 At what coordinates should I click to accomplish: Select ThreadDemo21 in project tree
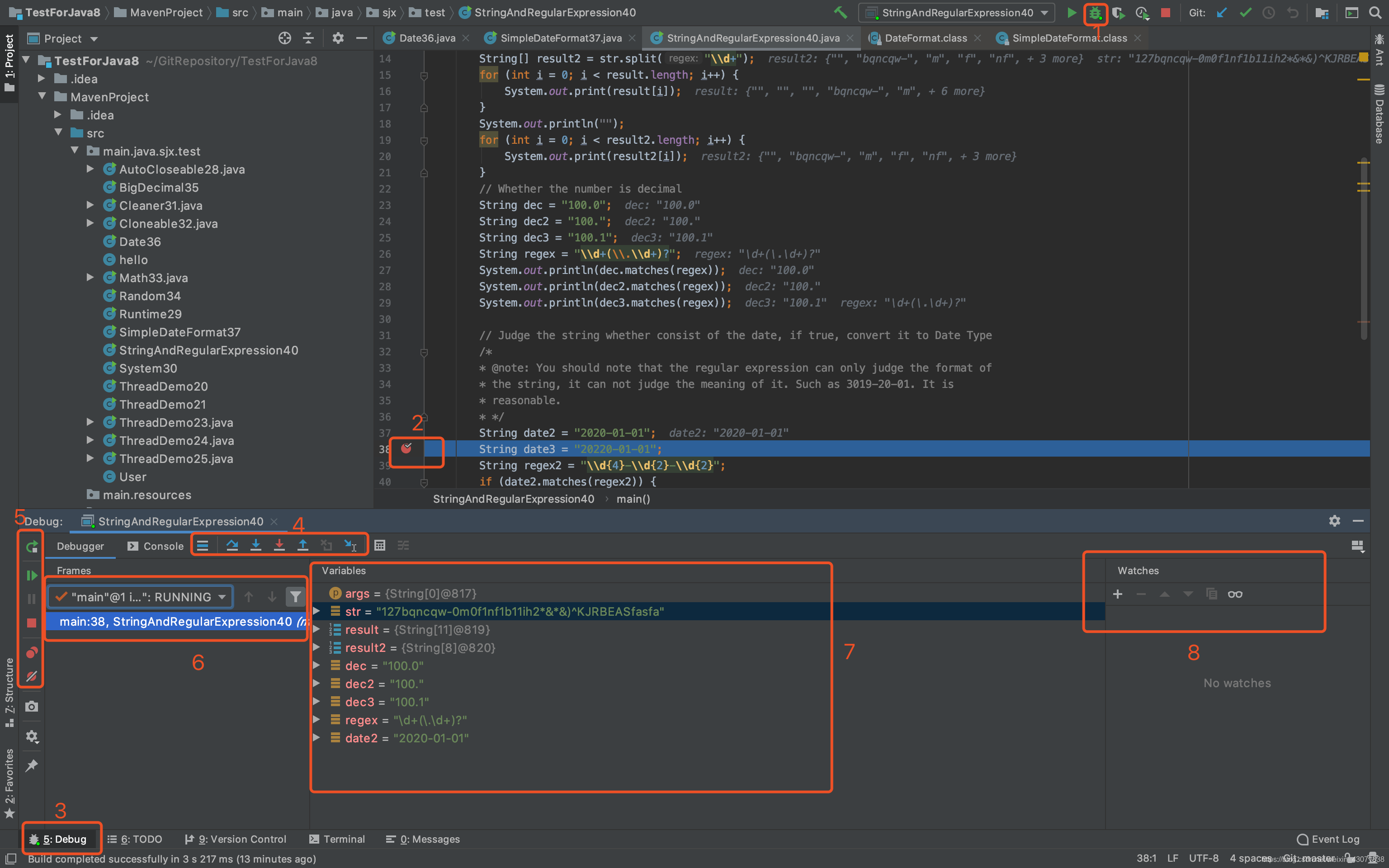click(162, 404)
